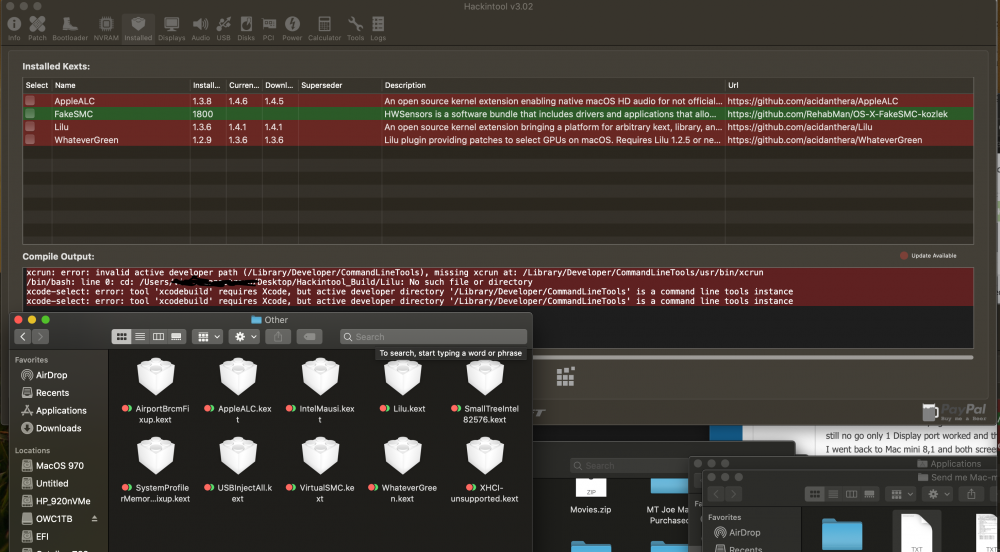Viewport: 1000px width, 552px height.
Task: Click AirDrop in bottom-right Finder window sidebar
Action: tap(737, 532)
